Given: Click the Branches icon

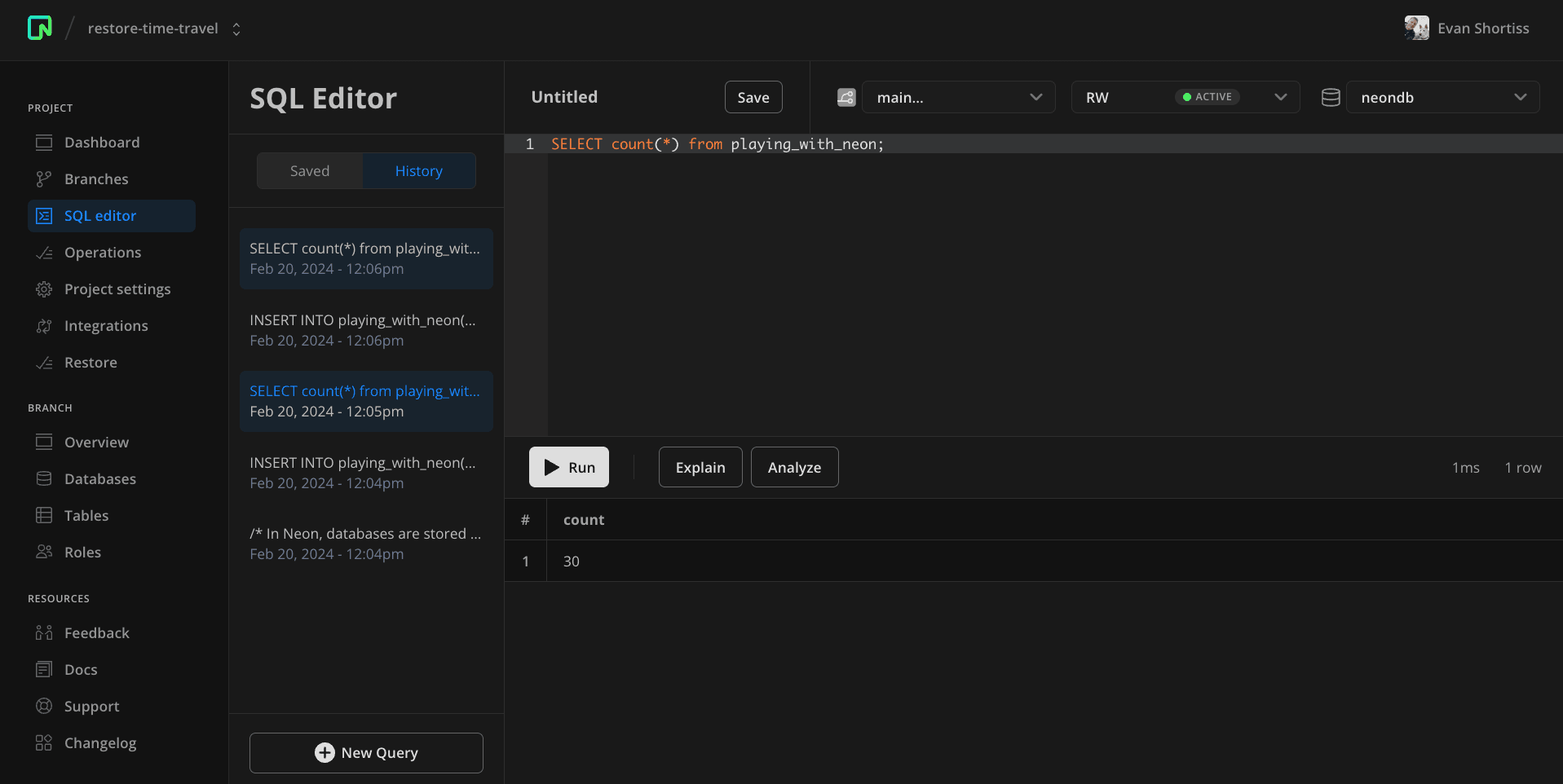Looking at the screenshot, I should point(44,179).
